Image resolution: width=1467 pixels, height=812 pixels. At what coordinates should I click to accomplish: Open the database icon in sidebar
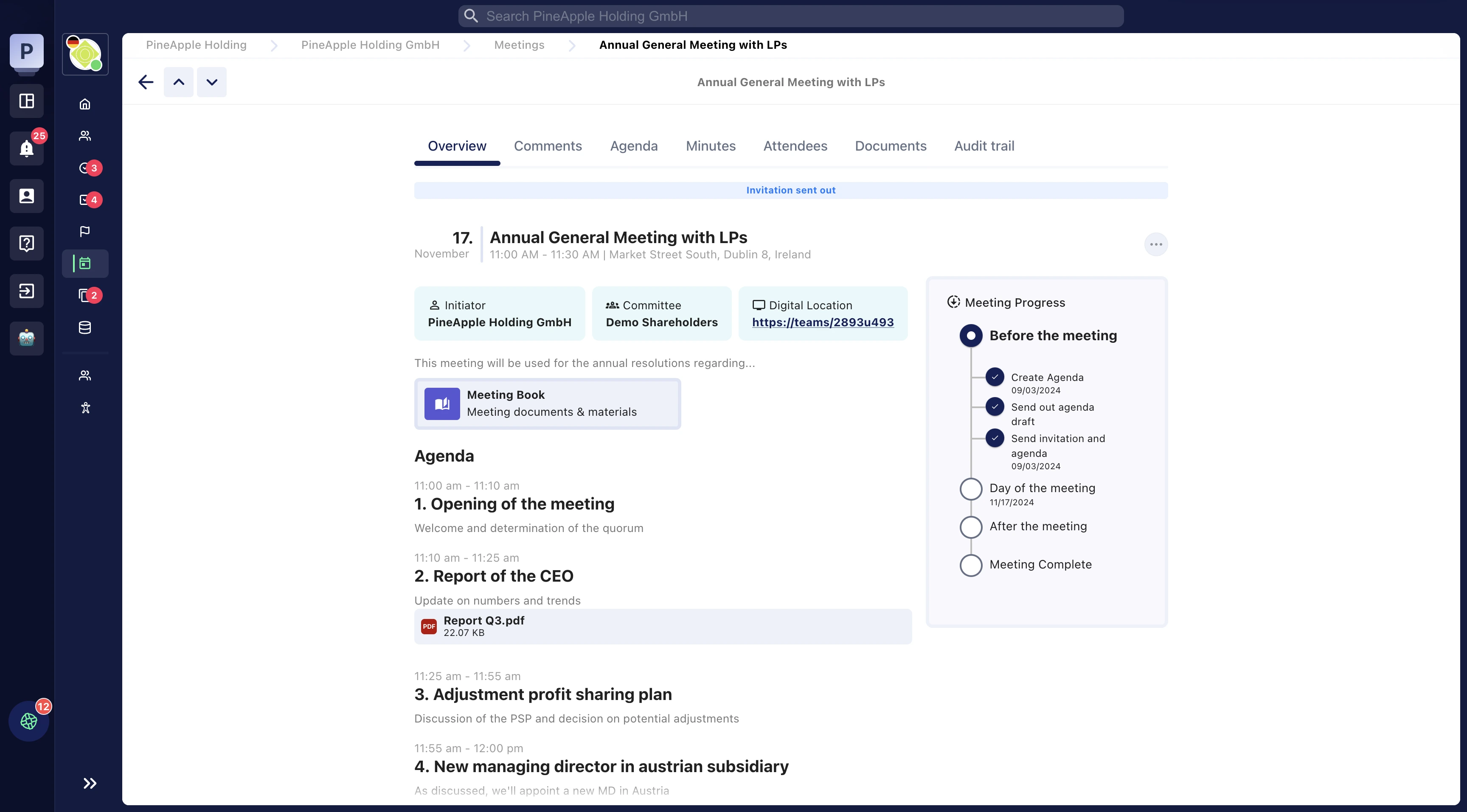(x=85, y=328)
